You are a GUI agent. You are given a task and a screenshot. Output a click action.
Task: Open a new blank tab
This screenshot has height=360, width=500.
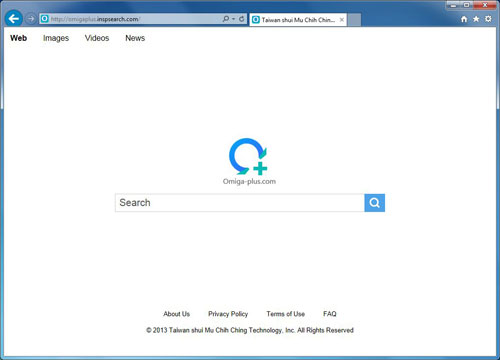click(354, 20)
